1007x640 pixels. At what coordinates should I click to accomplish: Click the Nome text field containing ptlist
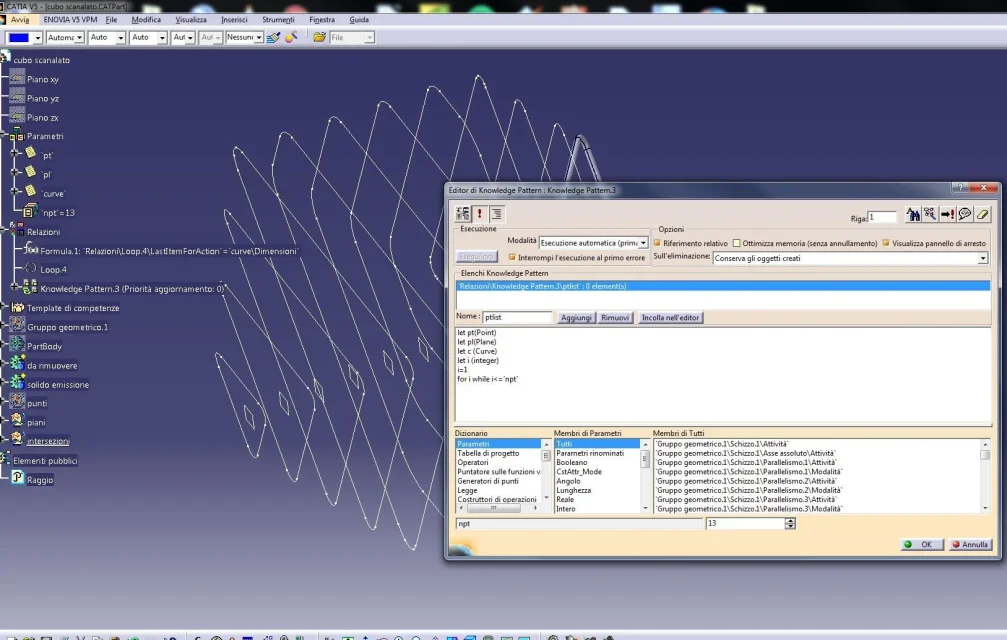[x=517, y=318]
